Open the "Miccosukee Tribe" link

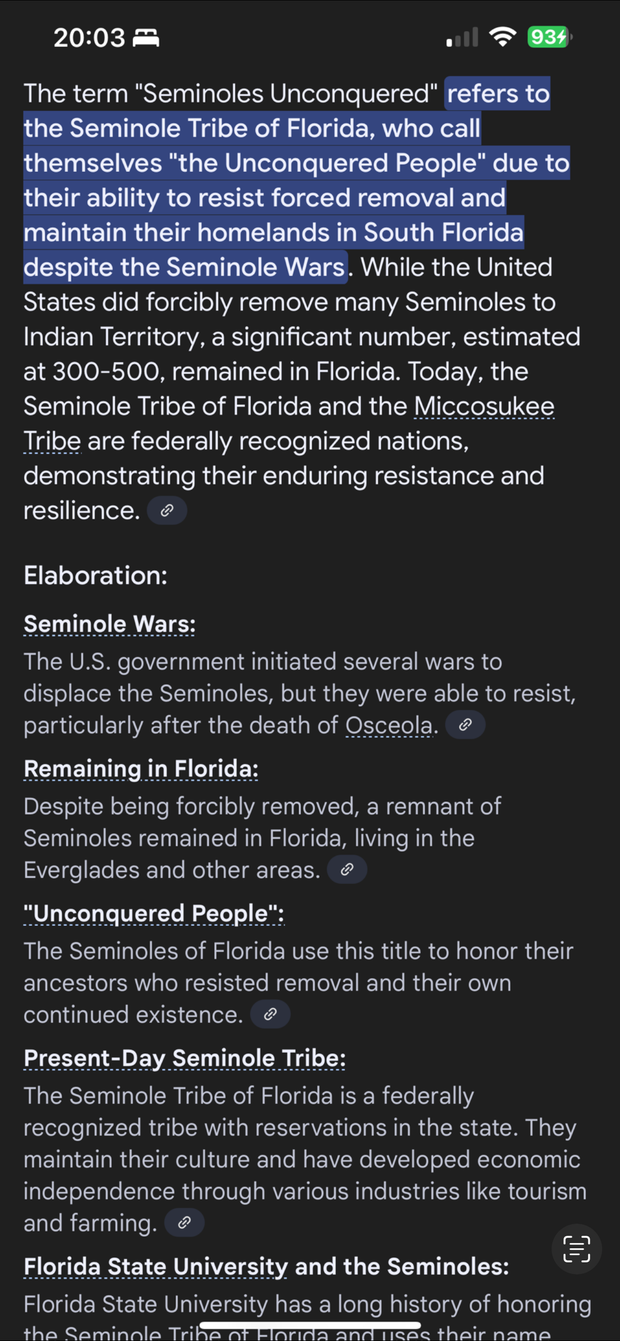click(484, 407)
